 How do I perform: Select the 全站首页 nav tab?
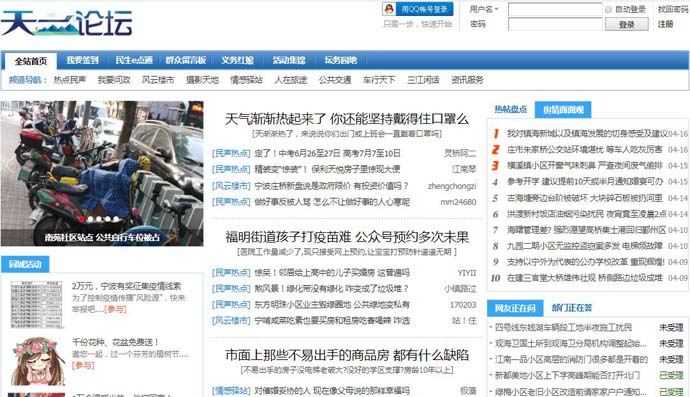click(30, 61)
